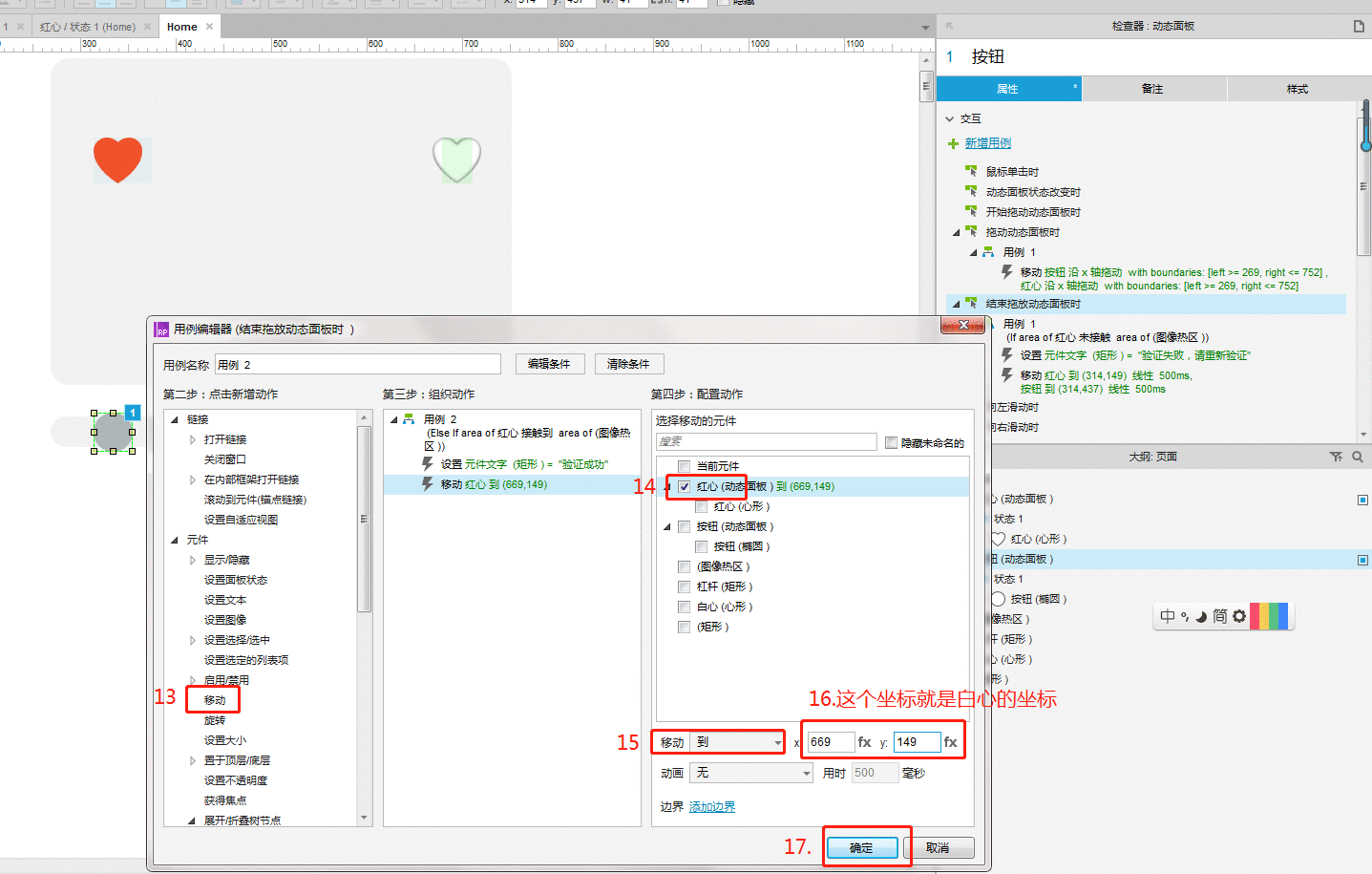Viewport: 1372px width, 874px height.
Task: Toggle the 隐藏未命名的 checkbox
Action: (x=891, y=442)
